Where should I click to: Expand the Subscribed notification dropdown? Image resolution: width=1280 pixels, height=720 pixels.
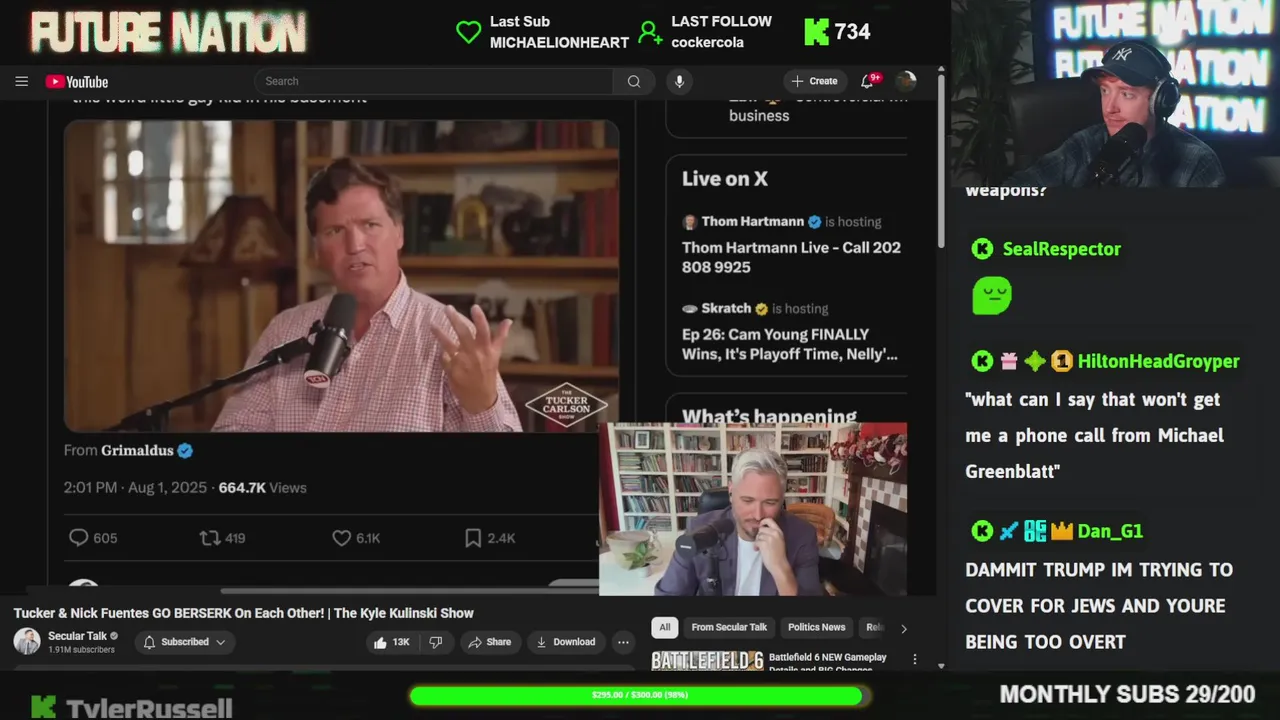coord(185,642)
